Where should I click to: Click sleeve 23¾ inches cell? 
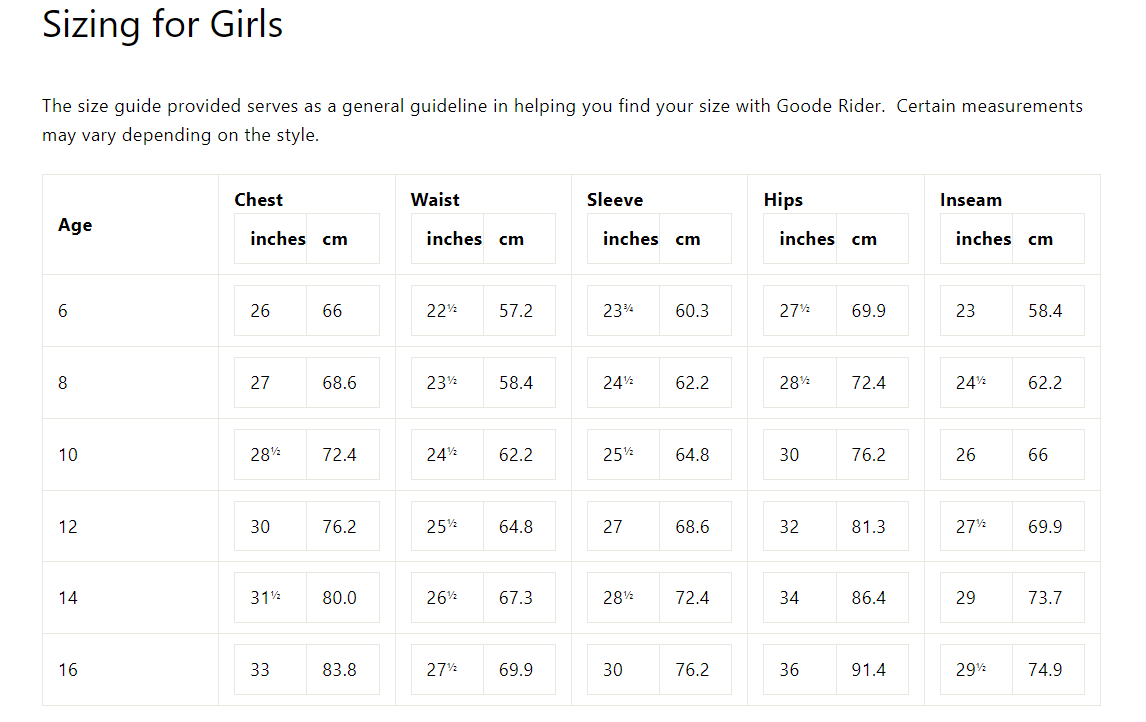623,311
